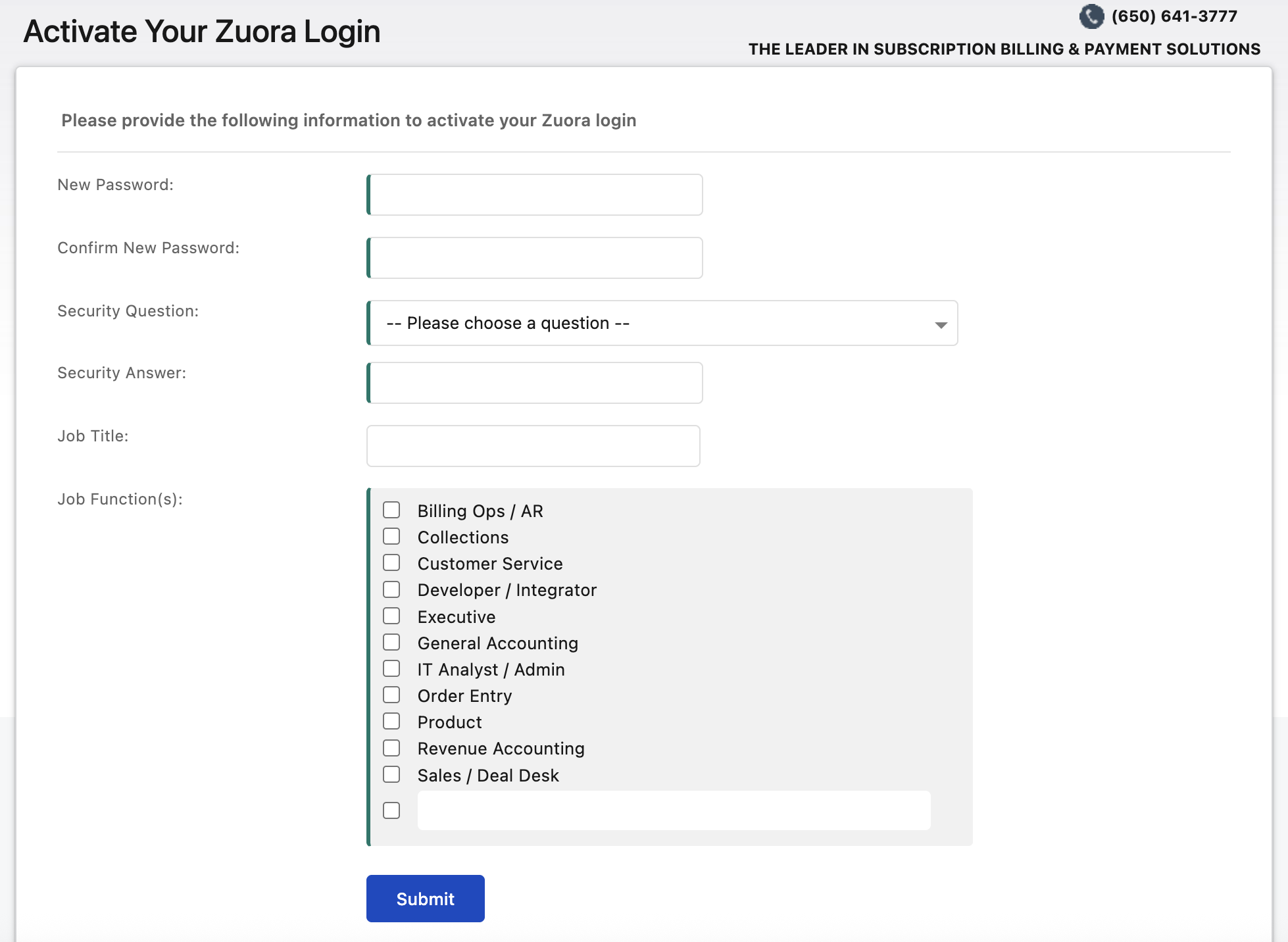1288x942 pixels.
Task: Click the custom job function text field
Action: click(x=674, y=810)
